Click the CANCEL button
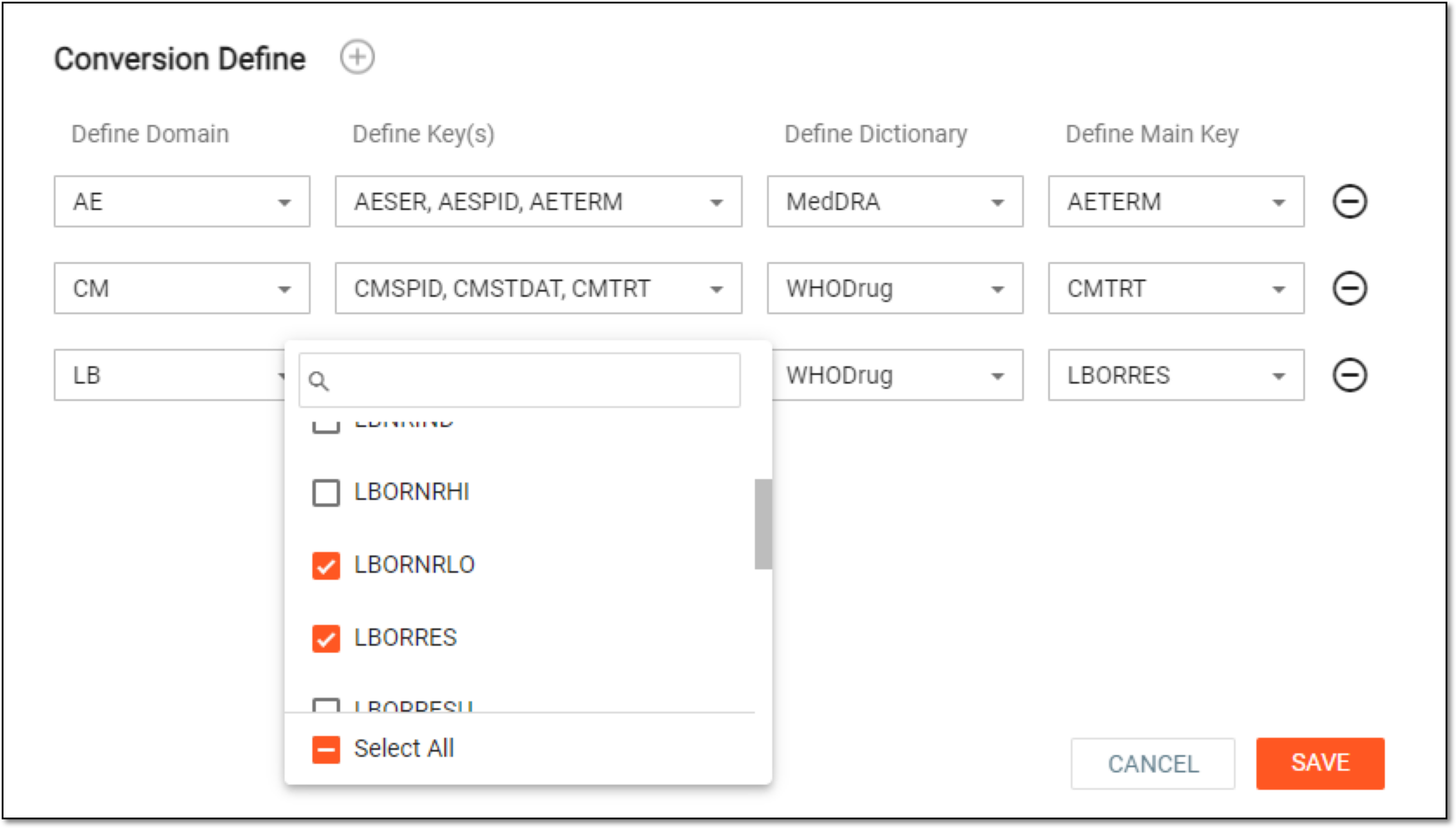1456x828 pixels. (x=1153, y=764)
